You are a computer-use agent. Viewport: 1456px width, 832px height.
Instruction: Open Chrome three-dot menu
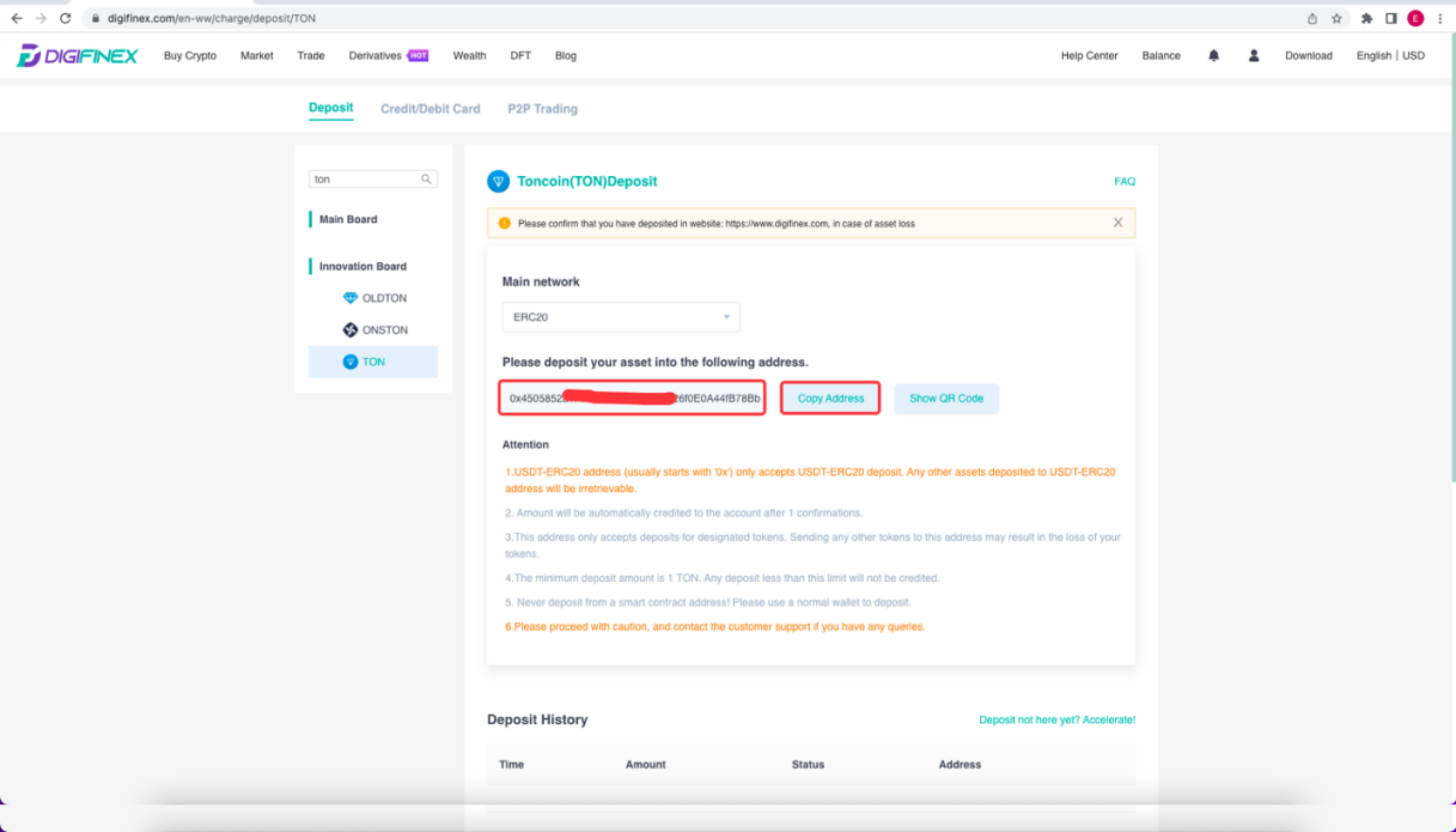(x=1440, y=18)
